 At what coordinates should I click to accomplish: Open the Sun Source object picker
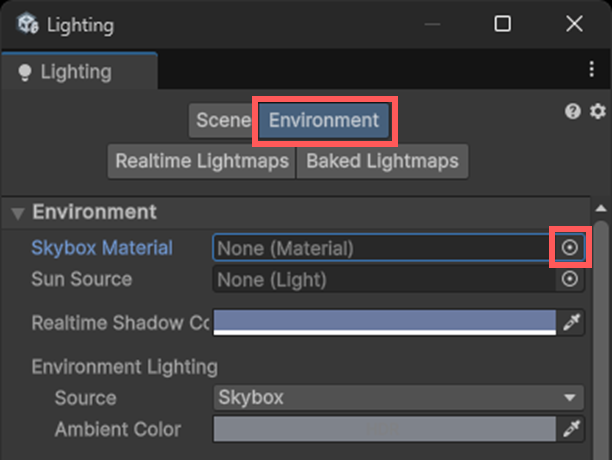click(x=570, y=279)
